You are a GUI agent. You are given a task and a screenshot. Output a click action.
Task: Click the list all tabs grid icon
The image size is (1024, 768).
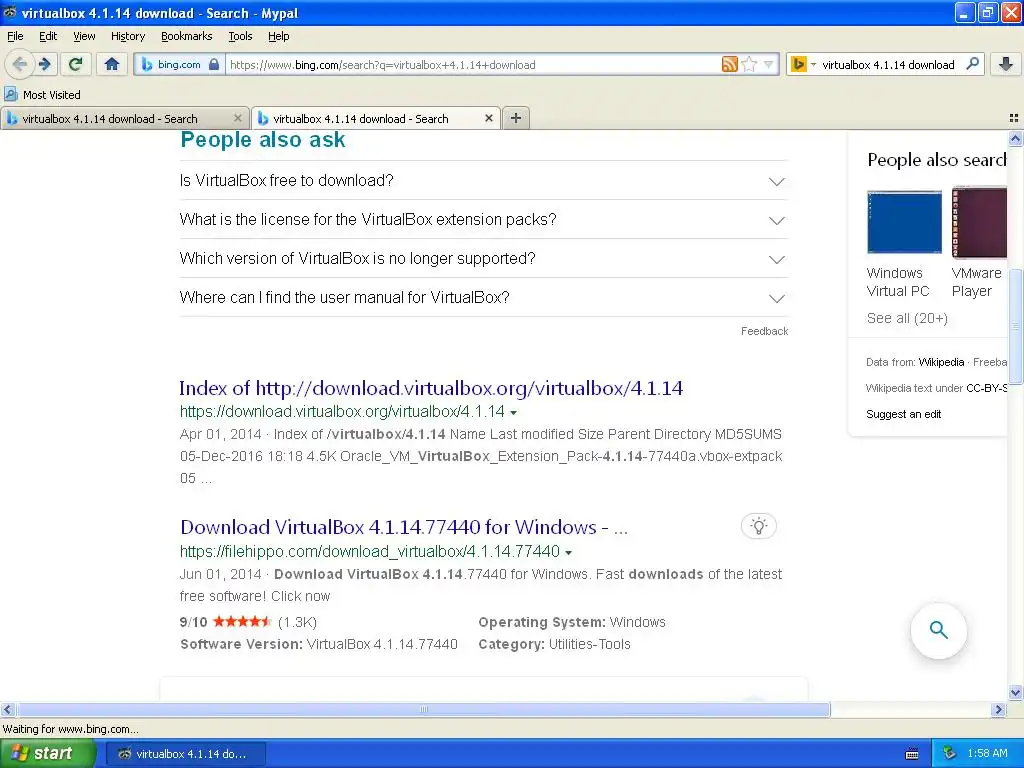[x=1014, y=118]
